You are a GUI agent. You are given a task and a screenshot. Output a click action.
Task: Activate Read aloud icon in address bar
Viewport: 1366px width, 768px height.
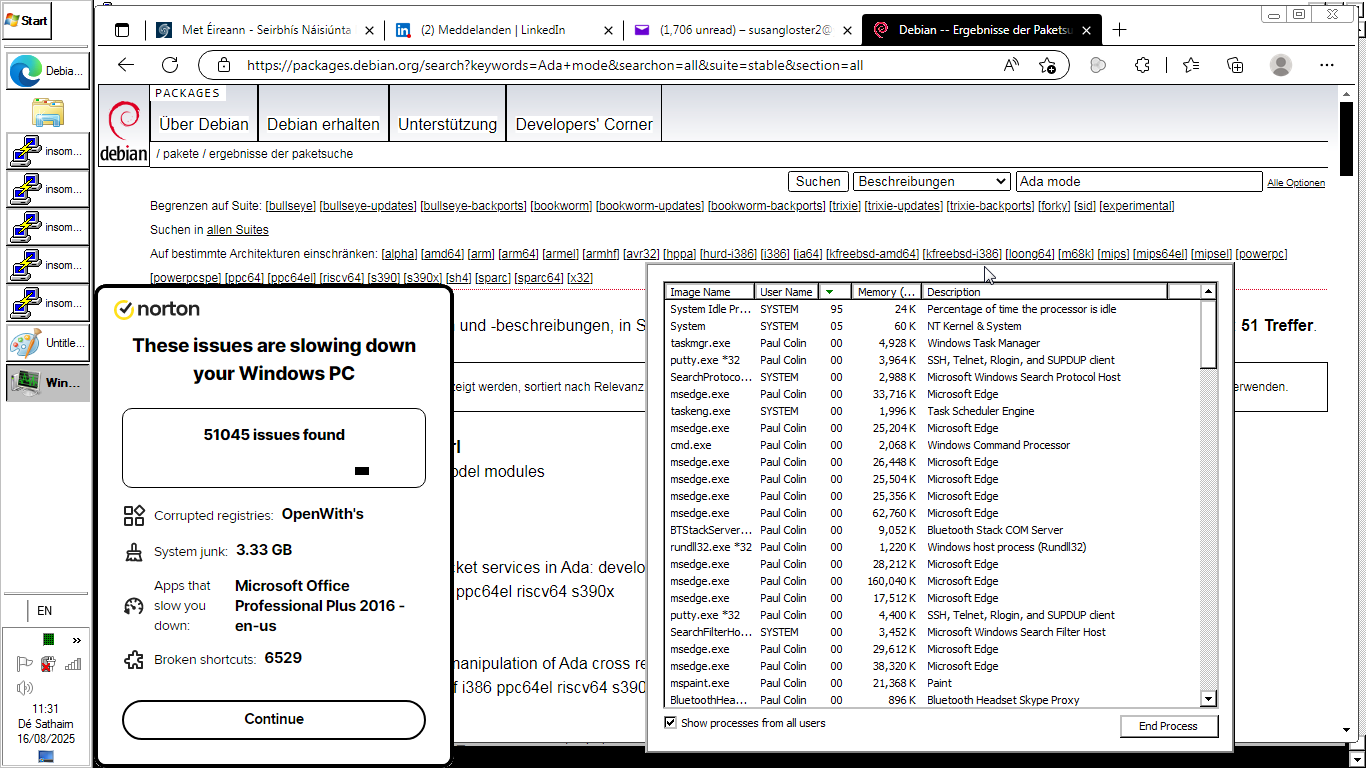[x=1011, y=65]
